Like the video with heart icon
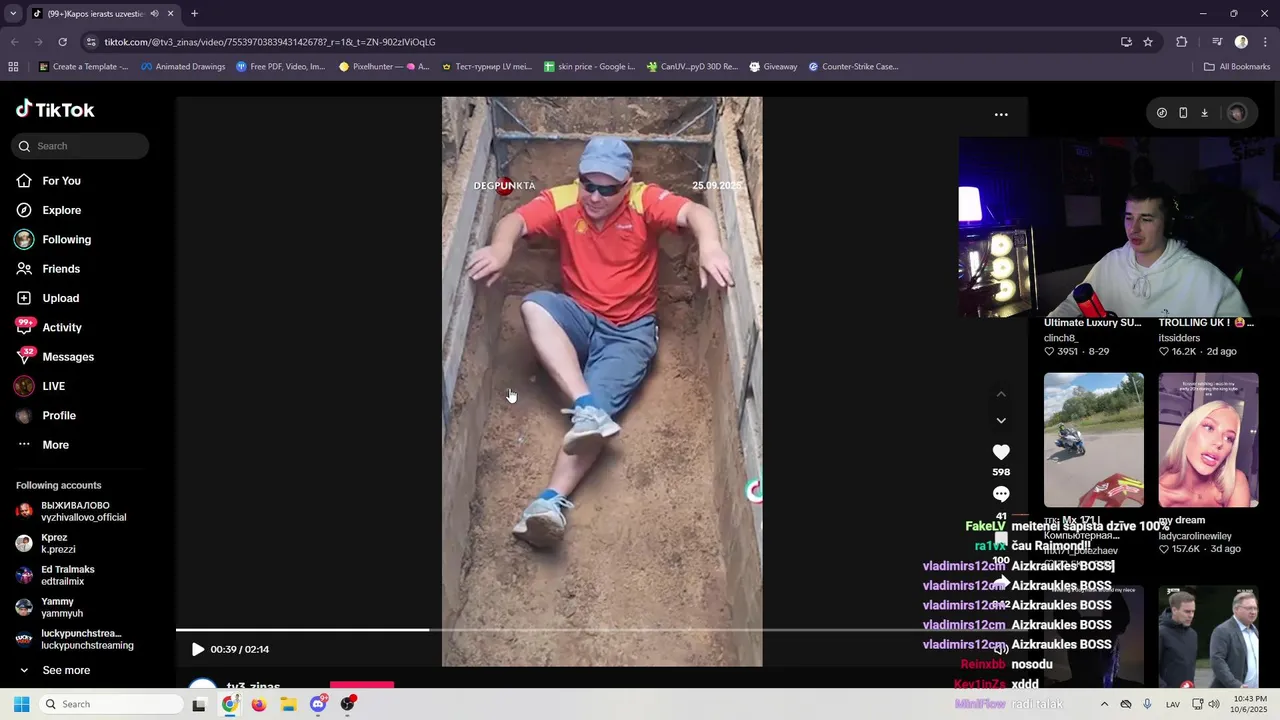The image size is (1280, 720). 1001,452
